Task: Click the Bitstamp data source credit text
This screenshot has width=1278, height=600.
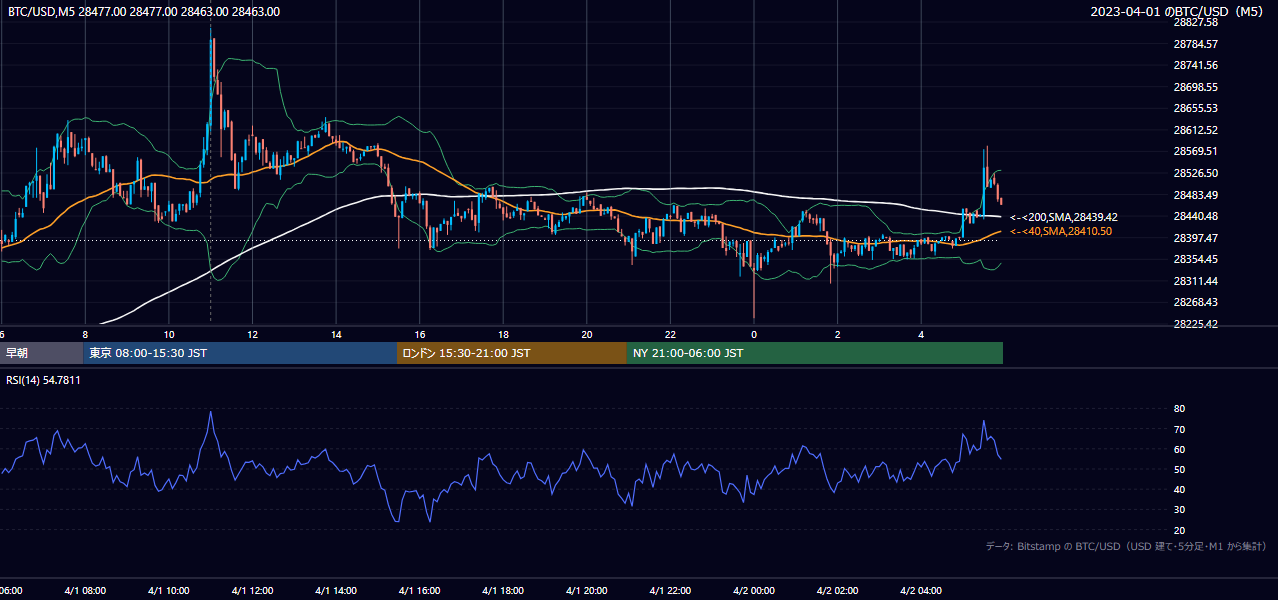Action: pyautogui.click(x=1126, y=546)
